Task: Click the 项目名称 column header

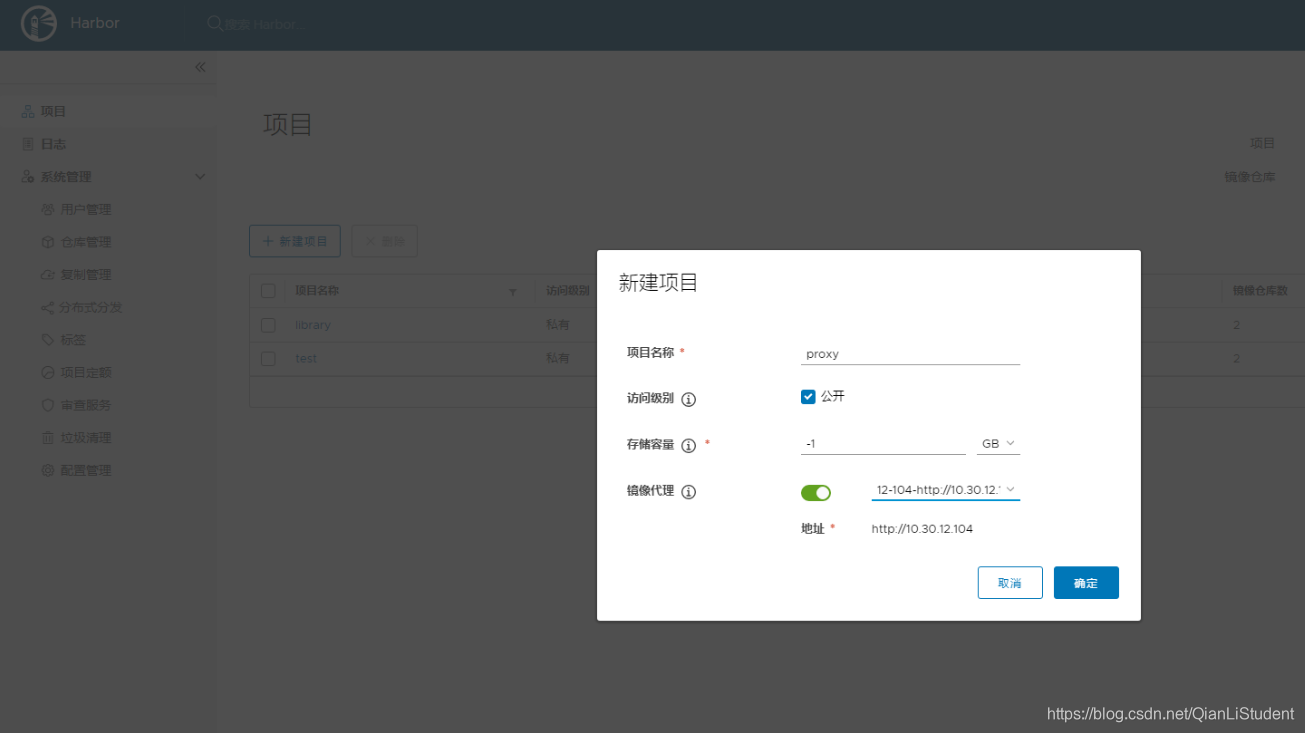Action: [317, 291]
